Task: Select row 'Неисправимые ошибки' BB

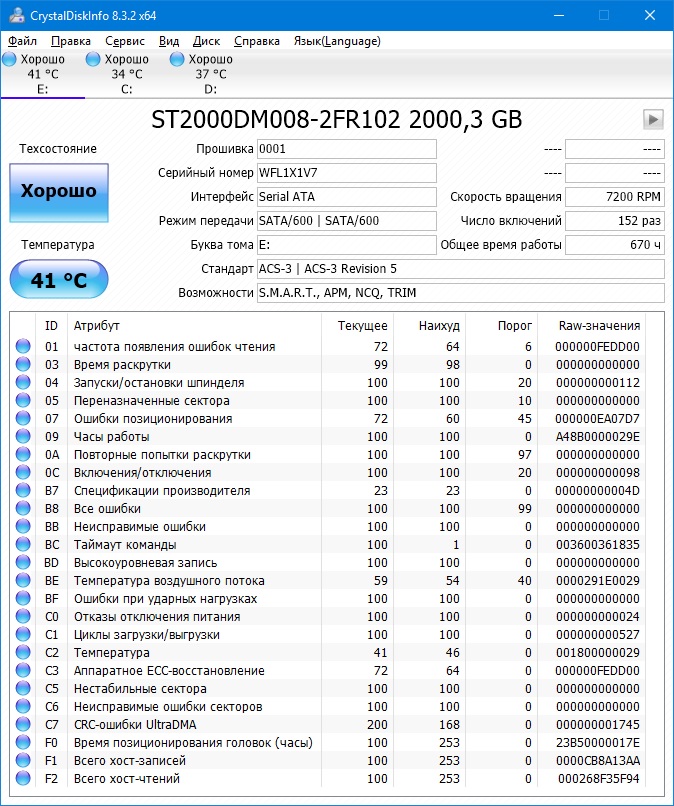Action: [x=329, y=526]
